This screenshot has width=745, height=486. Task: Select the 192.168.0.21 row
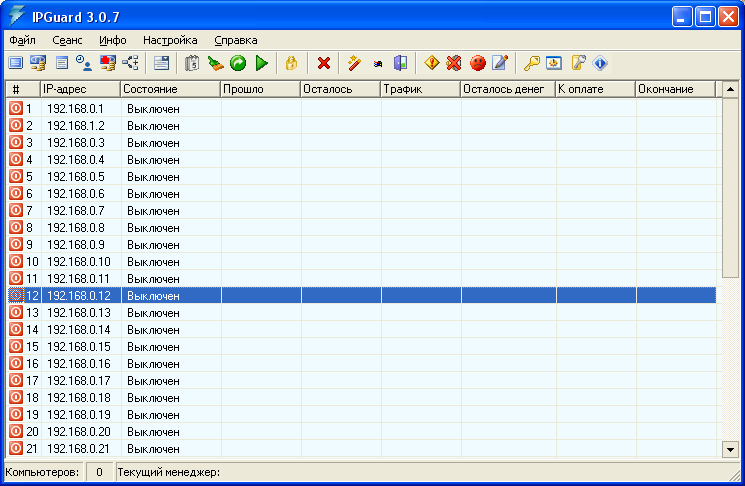pos(361,448)
